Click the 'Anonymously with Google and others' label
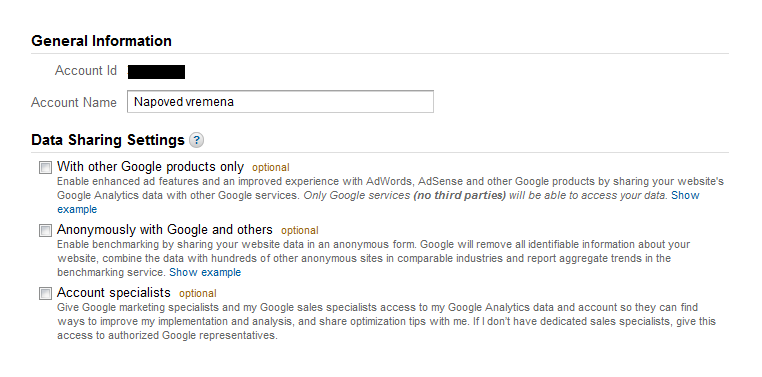The image size is (762, 377). pos(165,229)
